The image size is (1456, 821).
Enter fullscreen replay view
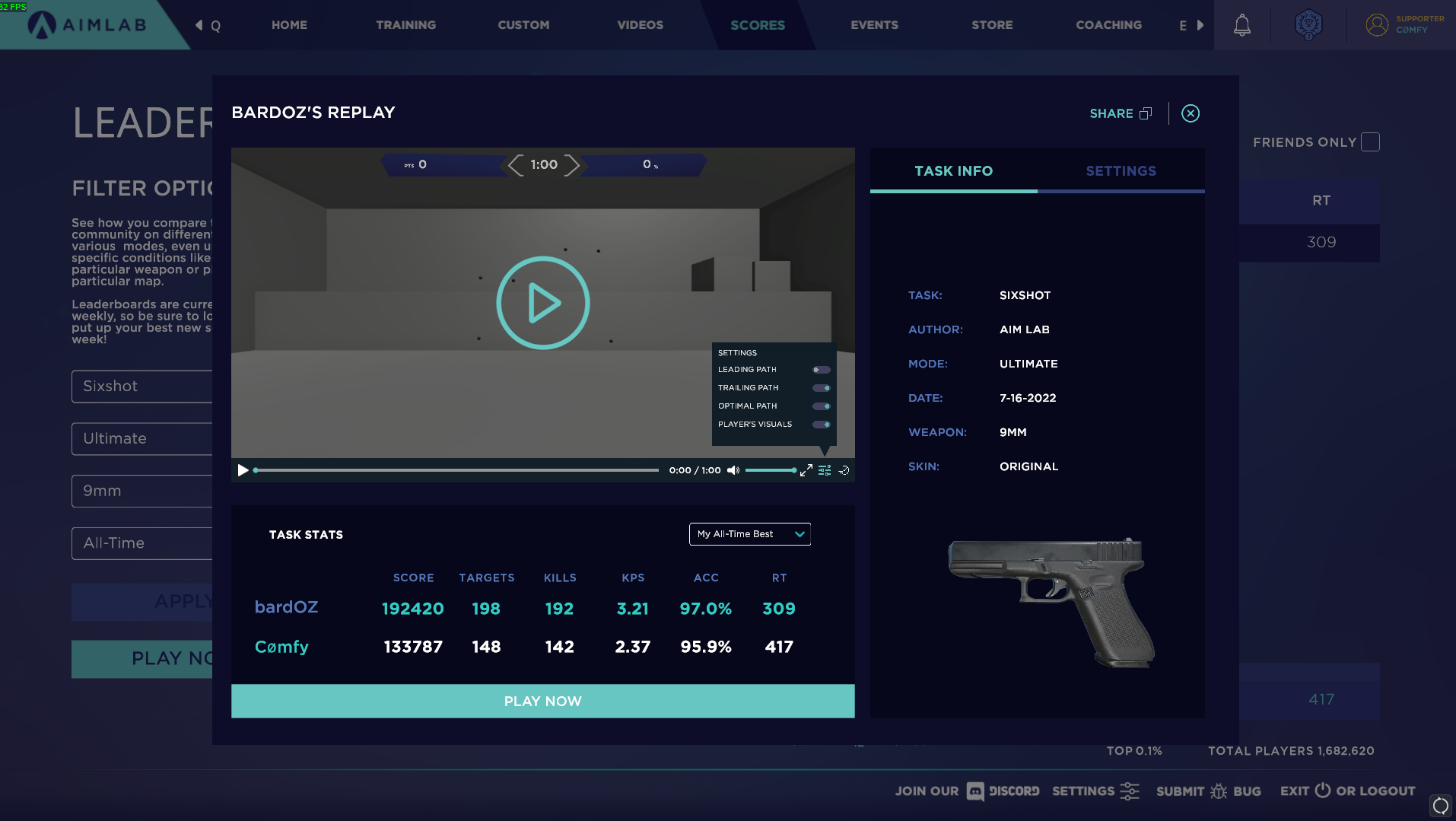coord(806,470)
